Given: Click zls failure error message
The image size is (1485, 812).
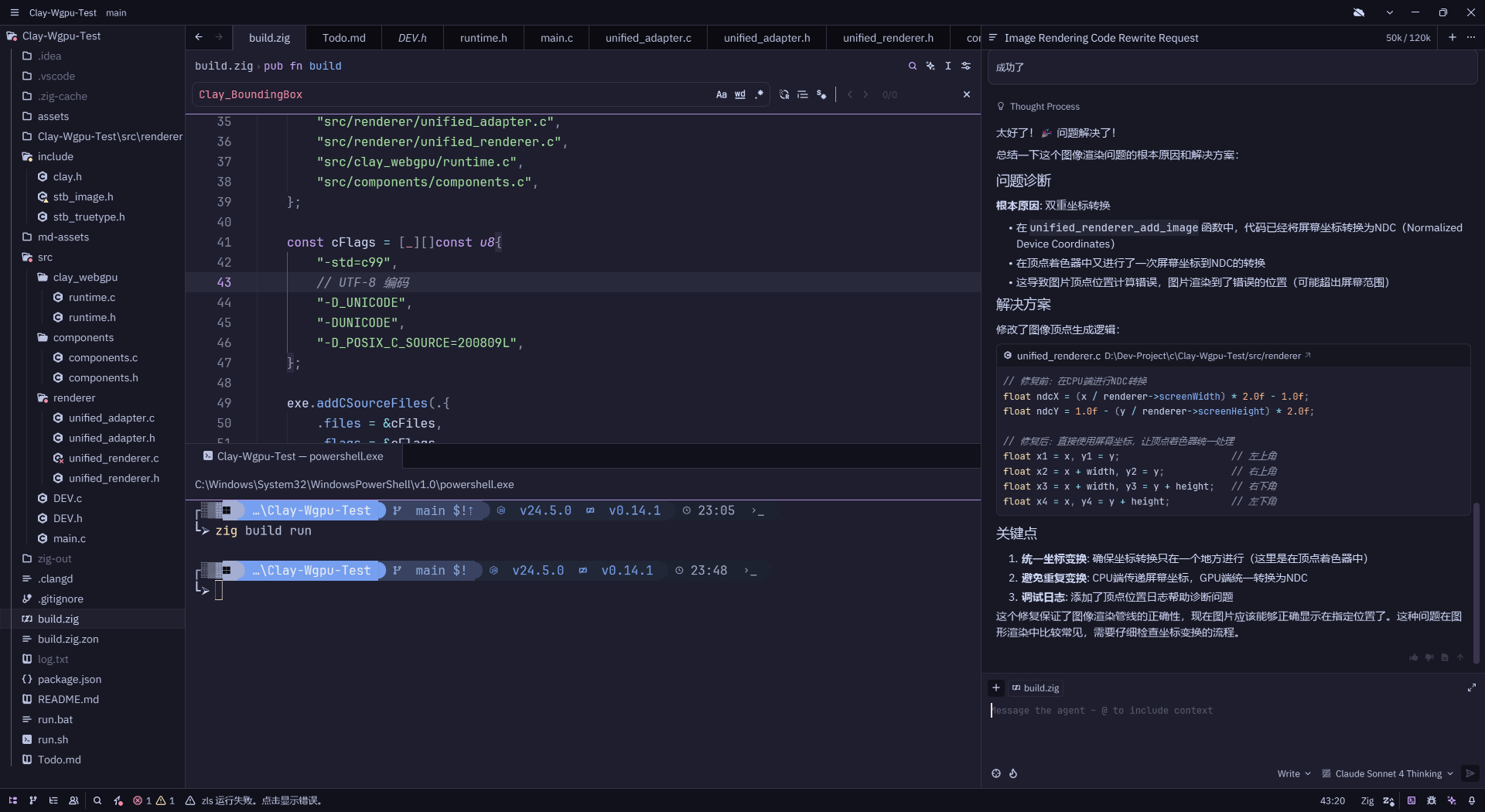Looking at the screenshot, I should pyautogui.click(x=261, y=800).
